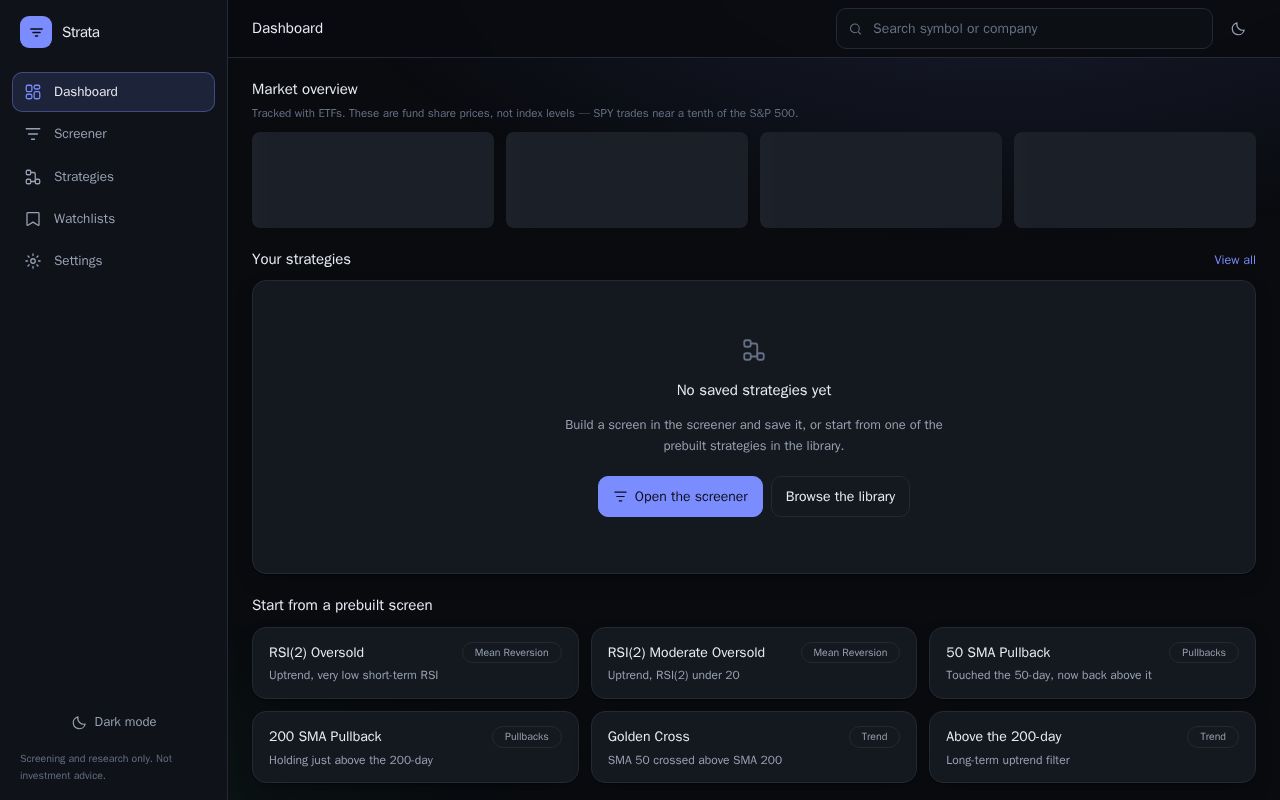The height and width of the screenshot is (800, 1280).
Task: Open the Dashboard menu item
Action: coord(113,92)
